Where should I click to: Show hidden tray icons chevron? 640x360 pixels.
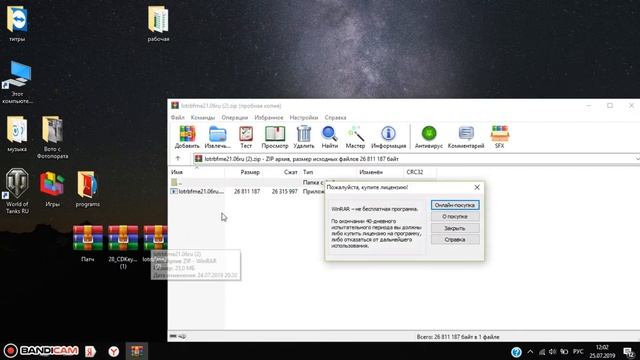[530, 351]
